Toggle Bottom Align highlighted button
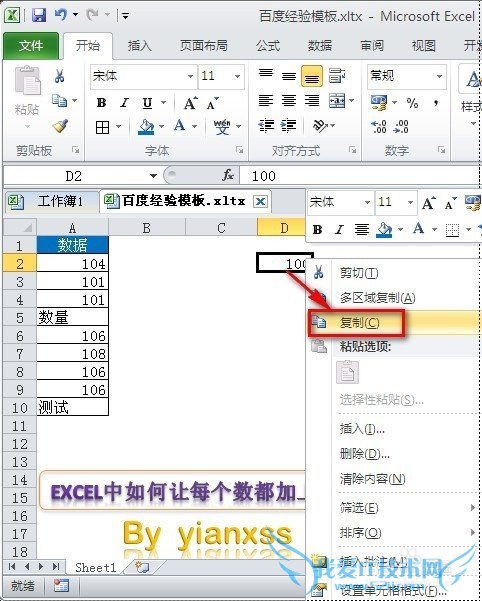 [312, 76]
